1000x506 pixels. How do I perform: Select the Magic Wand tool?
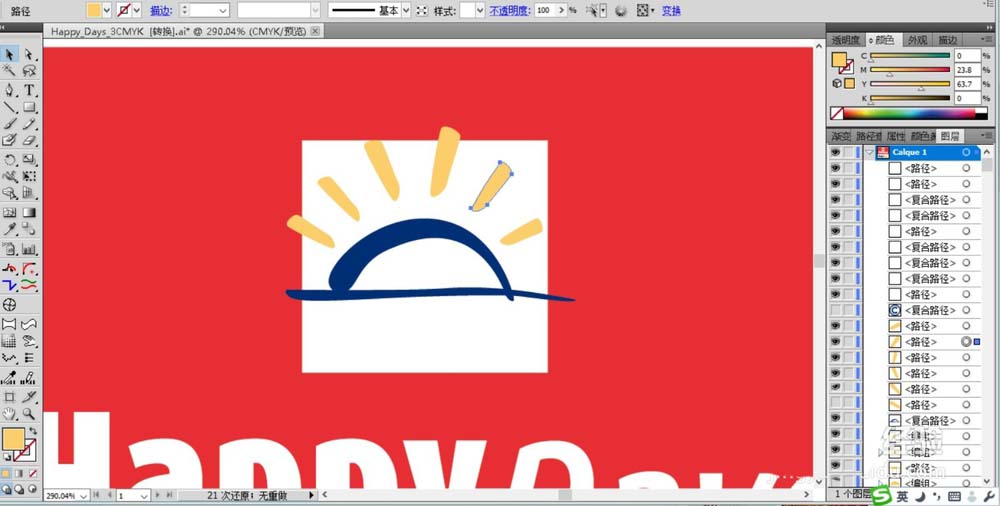[10, 71]
